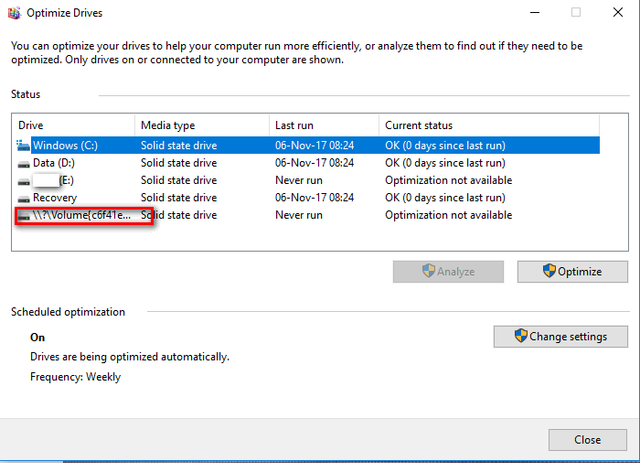This screenshot has width=640, height=463.
Task: Click Recovery's OK (0 days since last run) status
Action: [445, 198]
